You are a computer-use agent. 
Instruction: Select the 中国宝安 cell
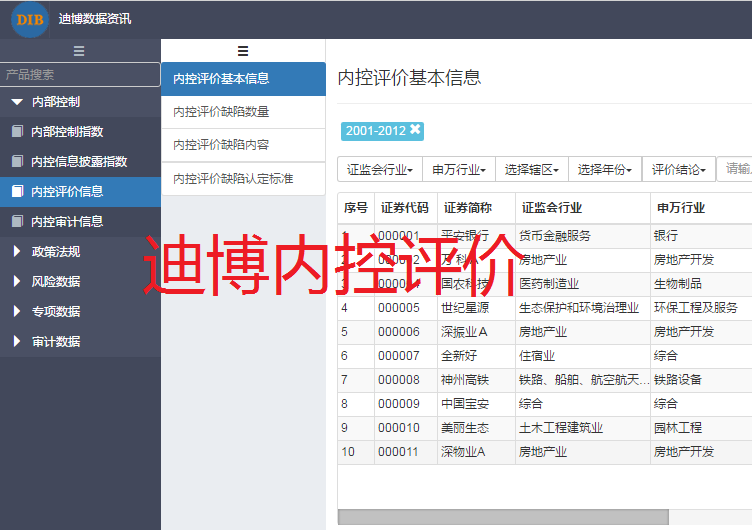(476, 404)
